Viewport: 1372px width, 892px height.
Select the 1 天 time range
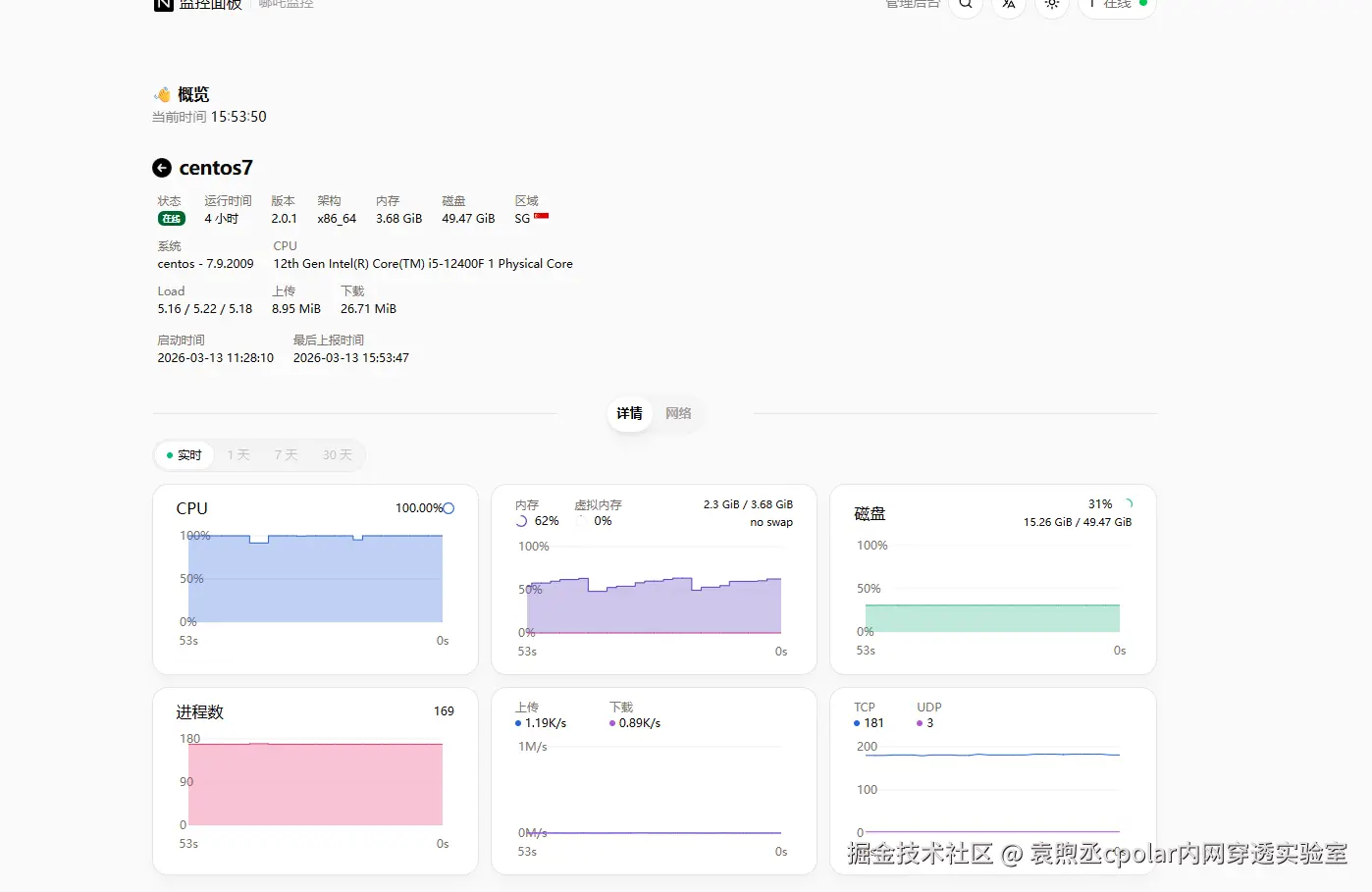click(238, 455)
